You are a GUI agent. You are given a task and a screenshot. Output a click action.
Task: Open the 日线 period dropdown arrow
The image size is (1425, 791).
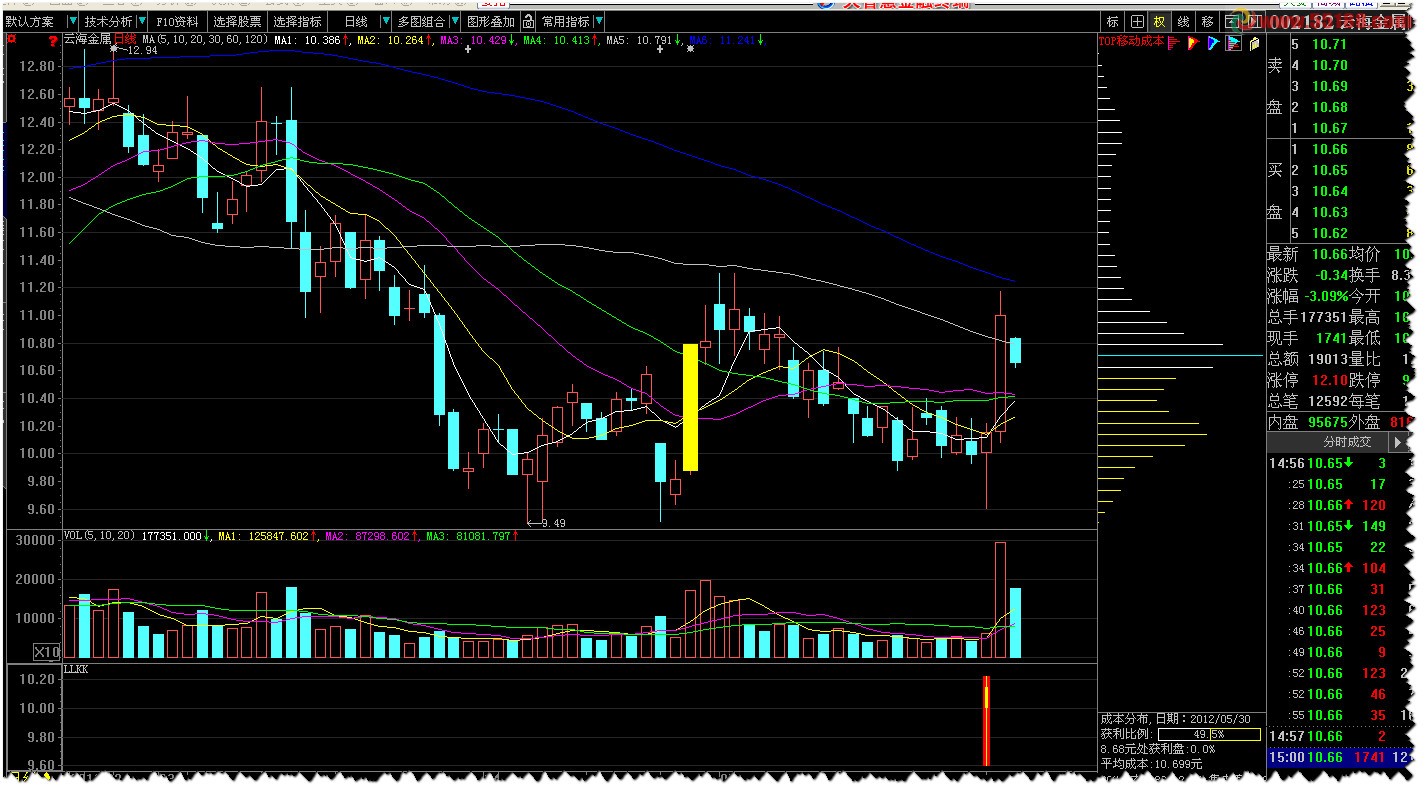[386, 21]
